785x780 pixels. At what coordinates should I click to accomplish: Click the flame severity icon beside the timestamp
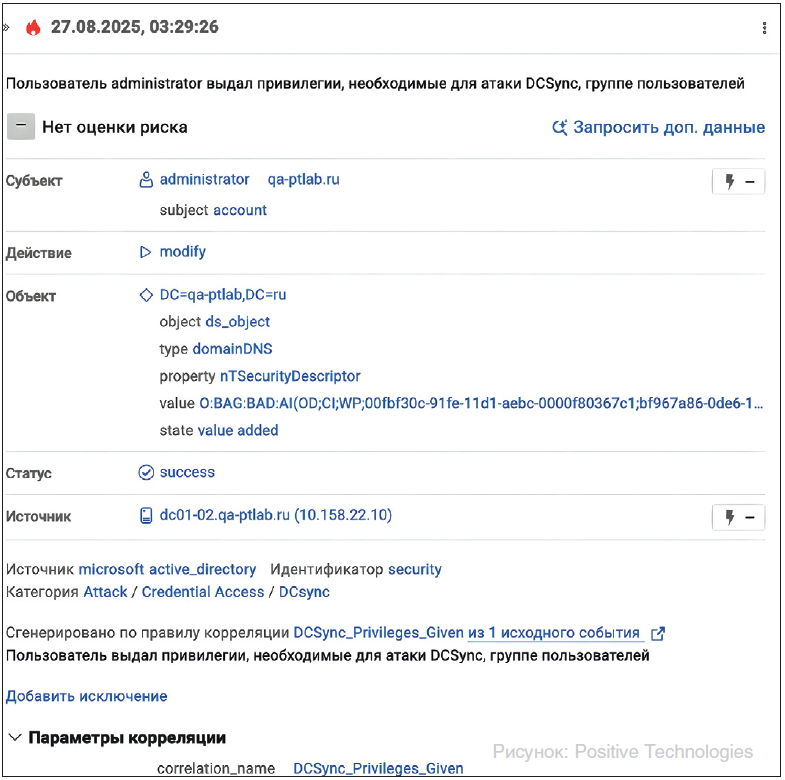[x=34, y=27]
